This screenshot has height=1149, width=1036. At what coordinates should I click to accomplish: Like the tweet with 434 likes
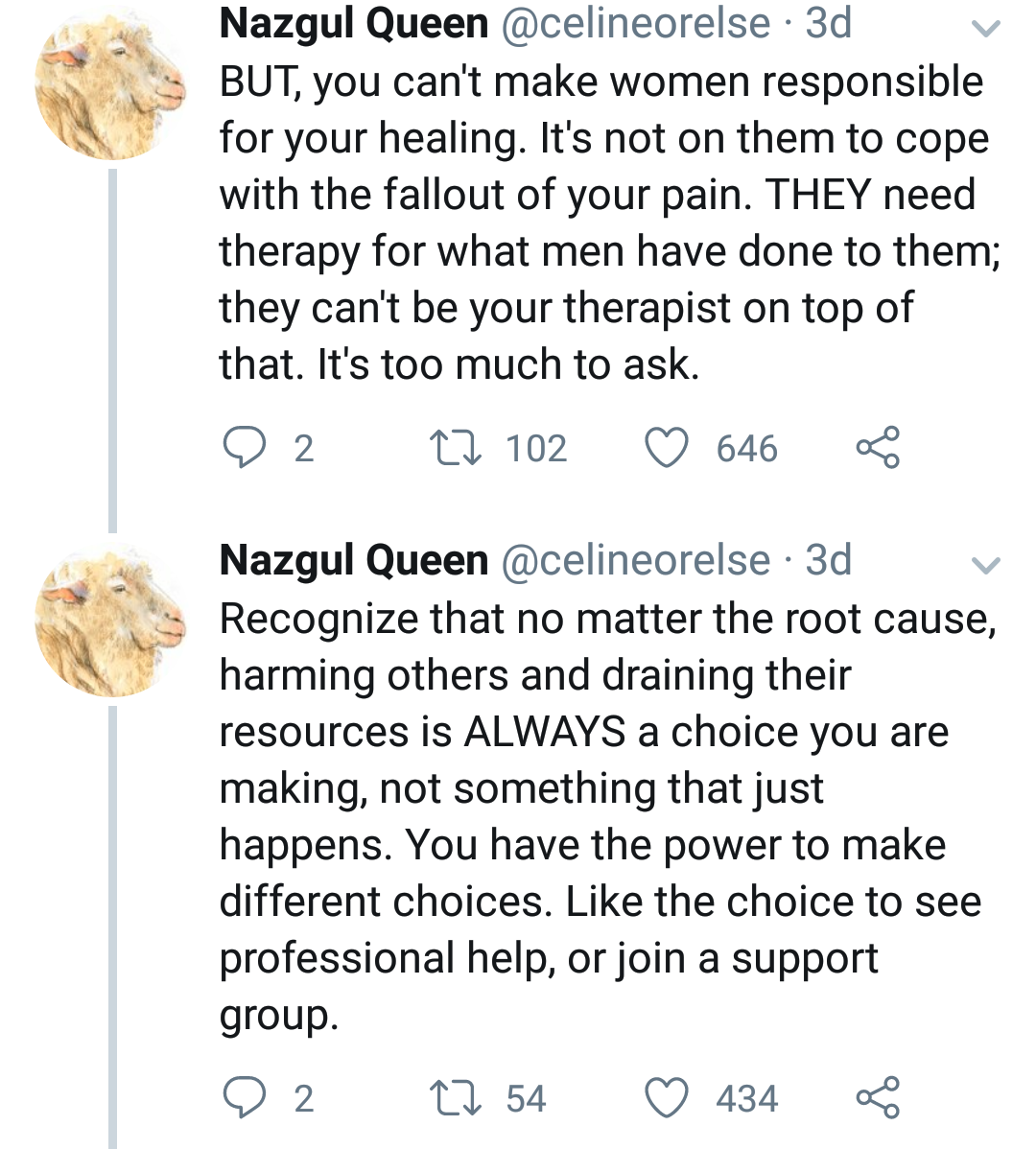point(667,1098)
